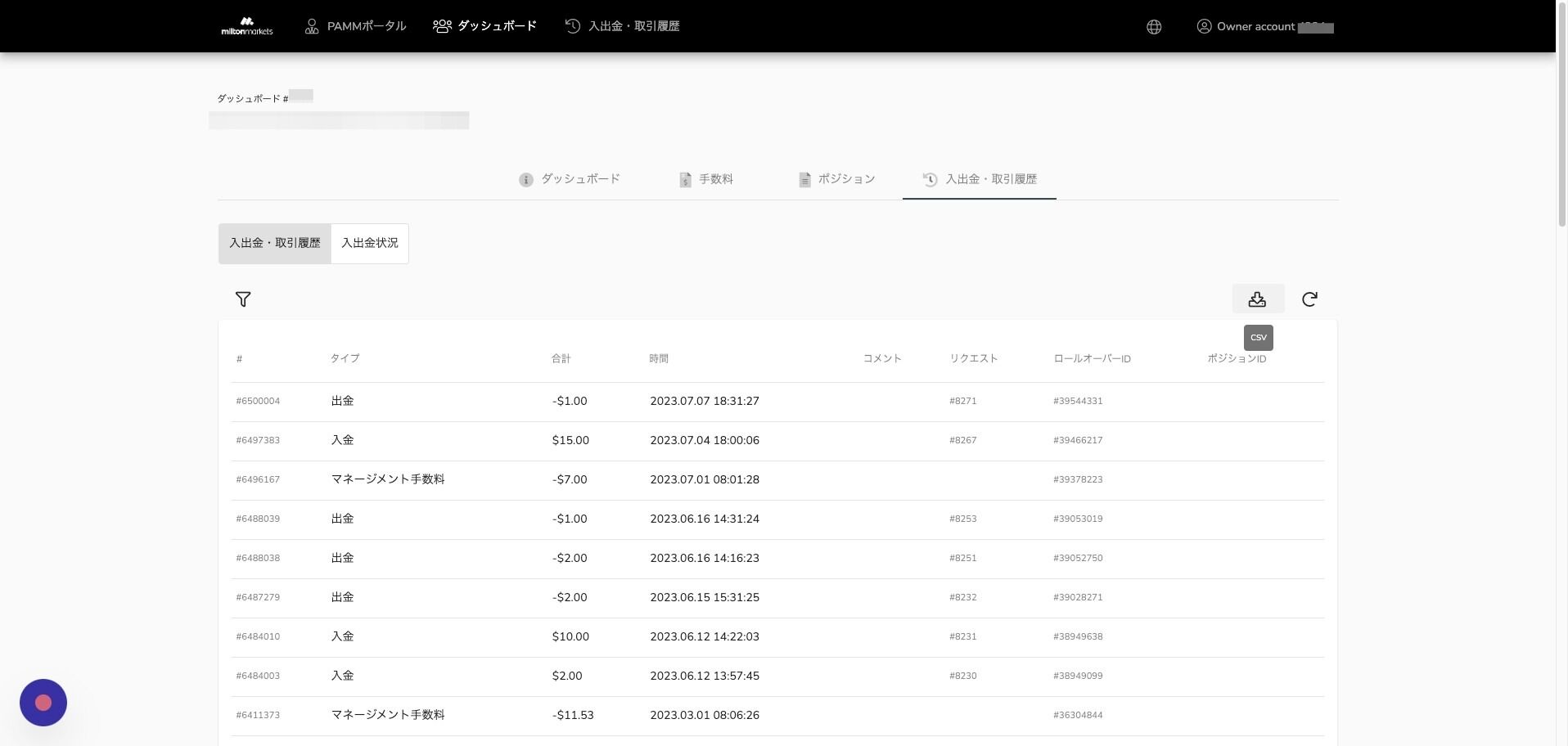Click request ID #8231
Image resolution: width=1568 pixels, height=746 pixels.
click(963, 636)
